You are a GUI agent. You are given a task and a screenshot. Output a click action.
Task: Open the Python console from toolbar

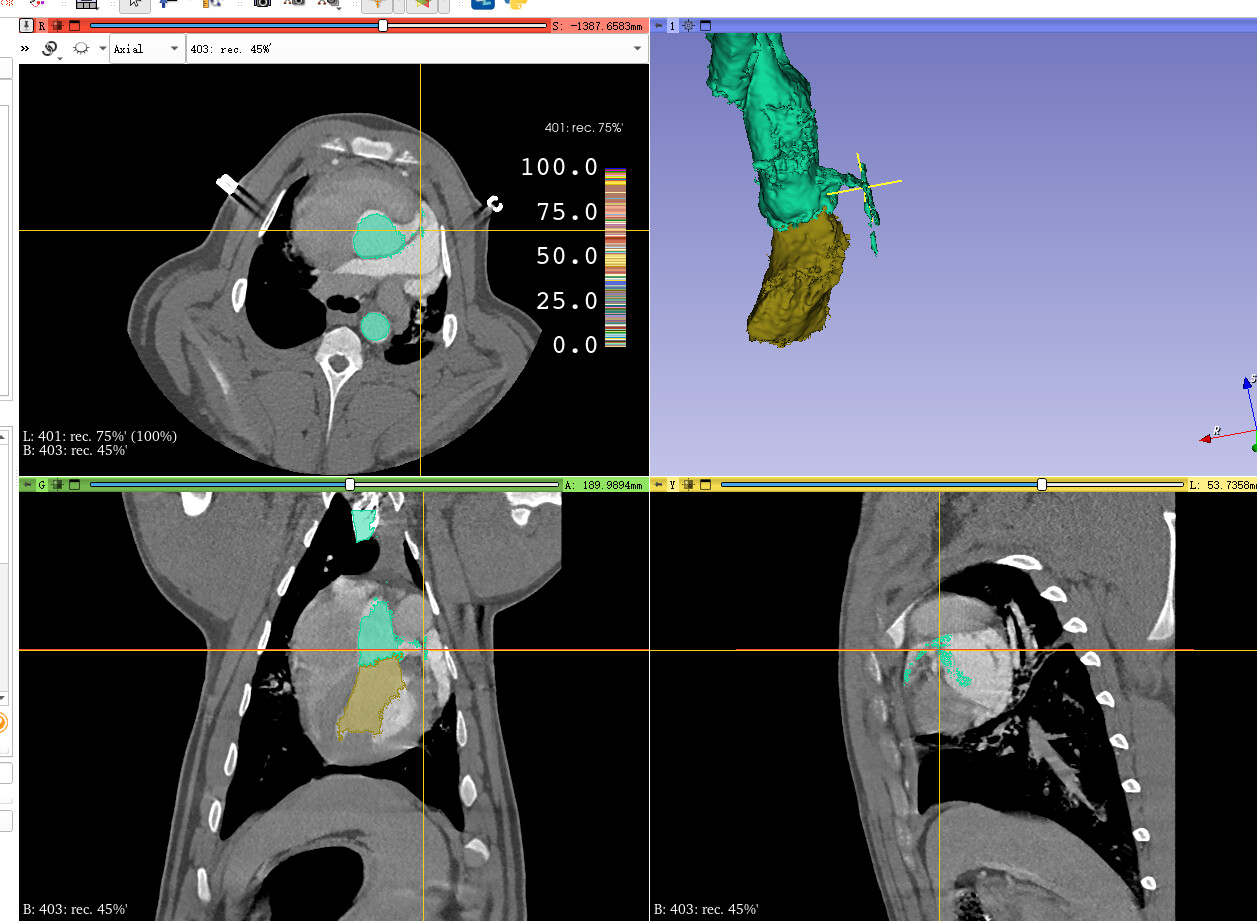(x=516, y=3)
